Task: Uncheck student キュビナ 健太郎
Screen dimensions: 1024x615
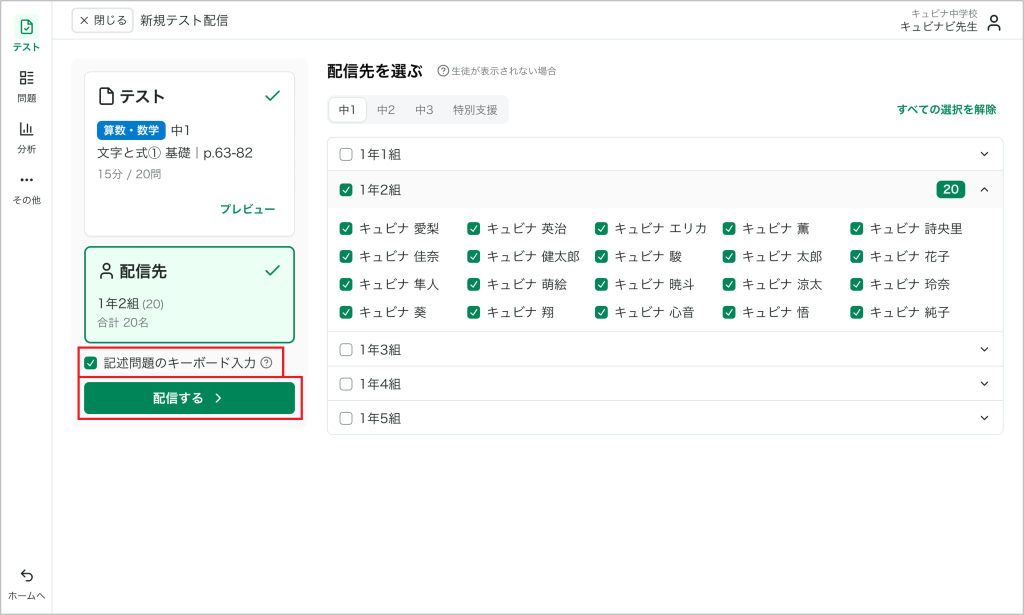Action: [473, 257]
